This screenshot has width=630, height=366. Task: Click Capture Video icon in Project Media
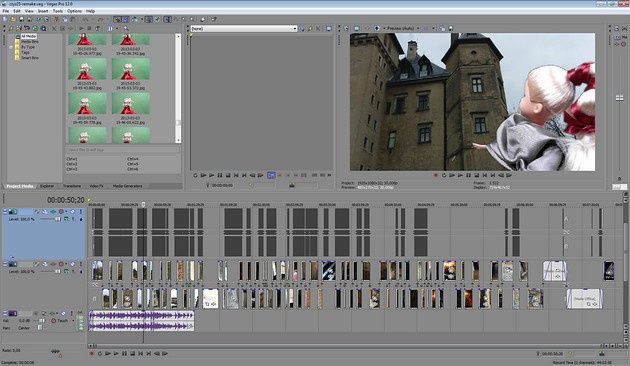coord(27,29)
